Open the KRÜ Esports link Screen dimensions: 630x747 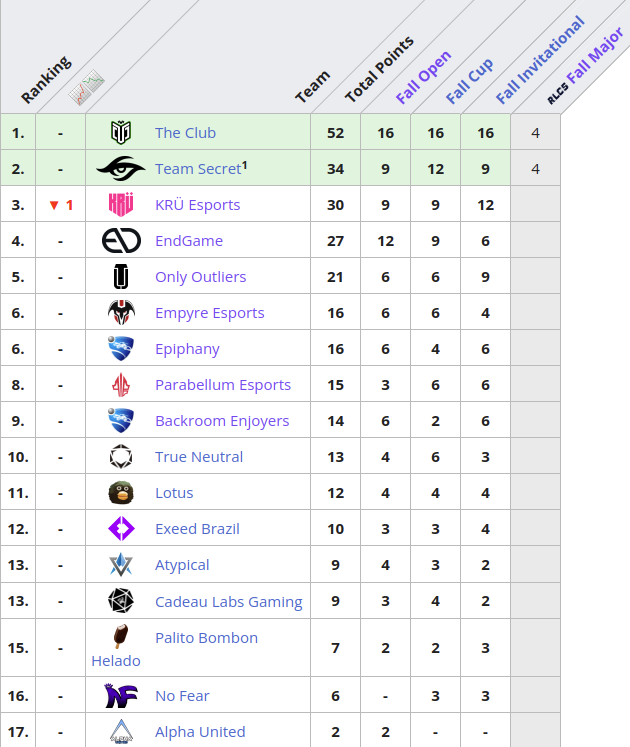pyautogui.click(x=197, y=205)
